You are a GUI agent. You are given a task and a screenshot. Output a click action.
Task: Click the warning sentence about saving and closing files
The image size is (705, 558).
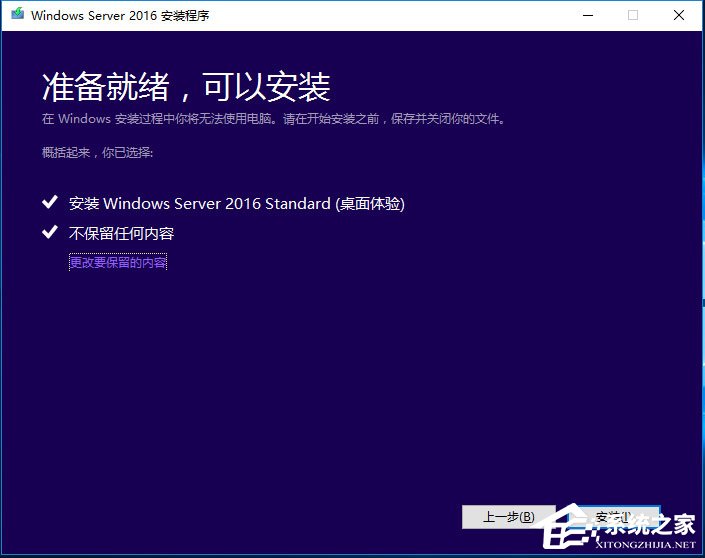[x=274, y=119]
